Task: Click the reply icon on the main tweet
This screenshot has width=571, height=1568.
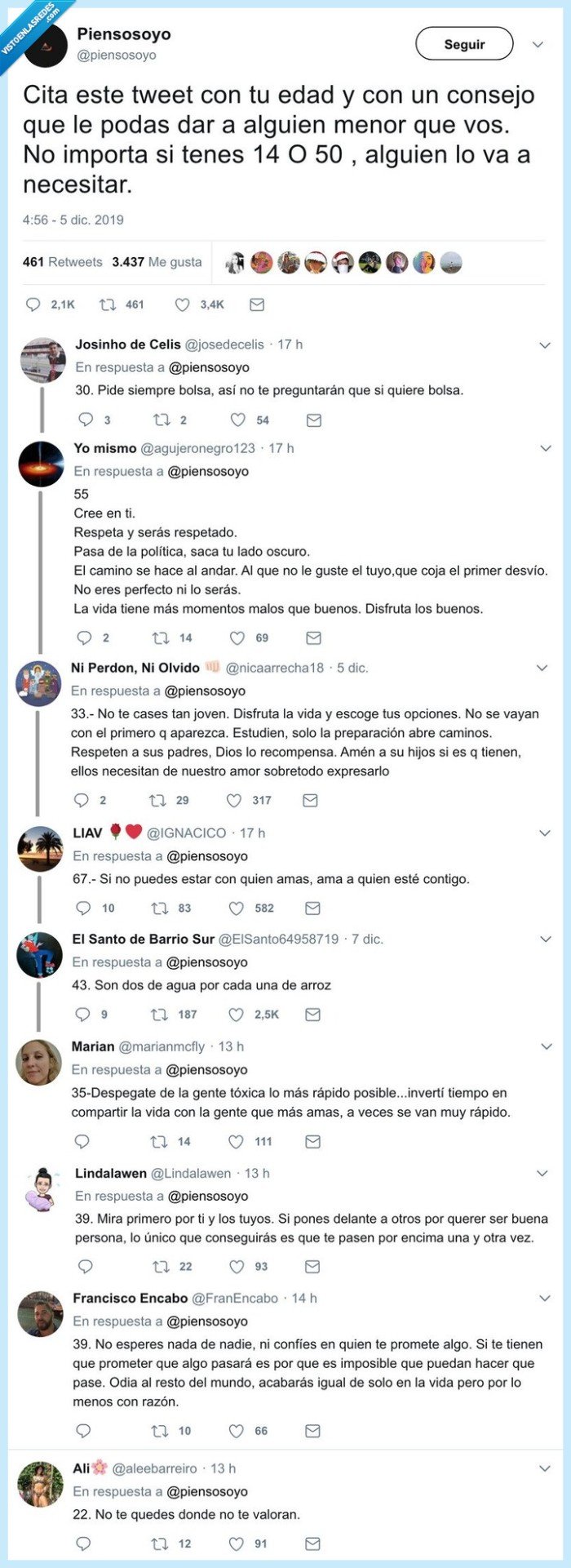Action: tap(33, 304)
